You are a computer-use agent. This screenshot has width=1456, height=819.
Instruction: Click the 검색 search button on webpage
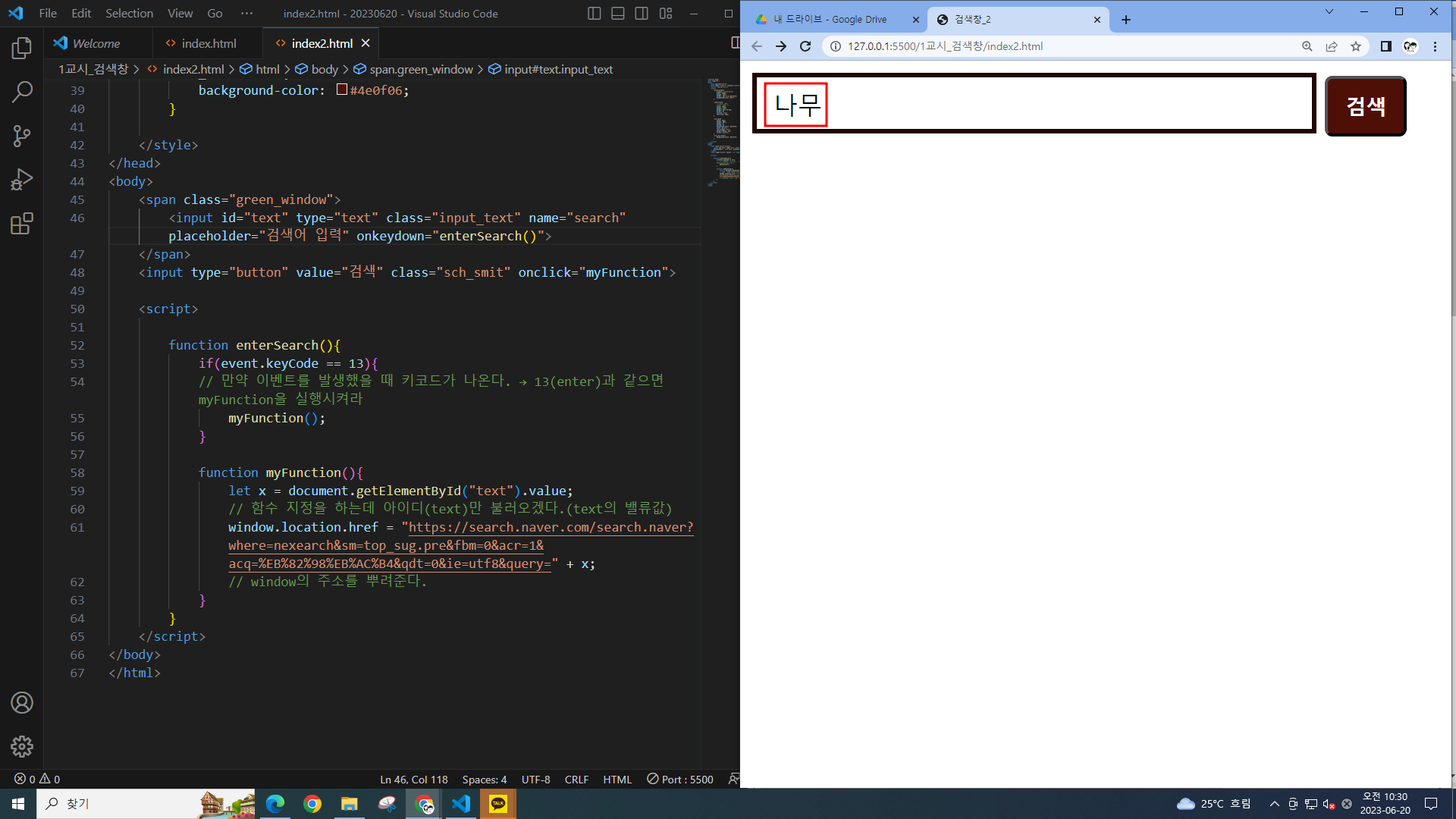1365,106
